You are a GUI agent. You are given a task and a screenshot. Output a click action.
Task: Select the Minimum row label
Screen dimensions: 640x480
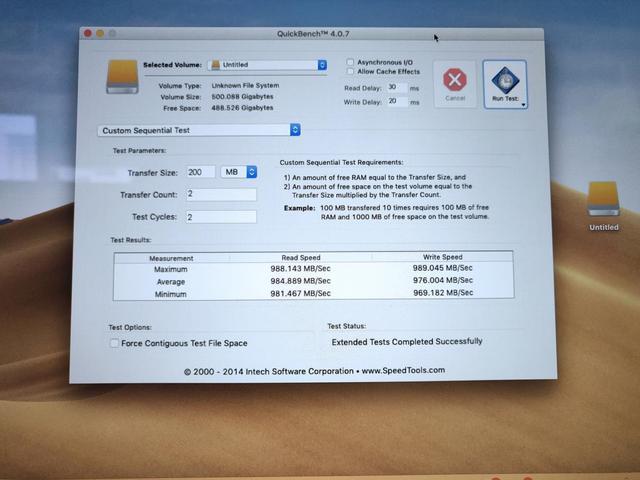coord(171,294)
